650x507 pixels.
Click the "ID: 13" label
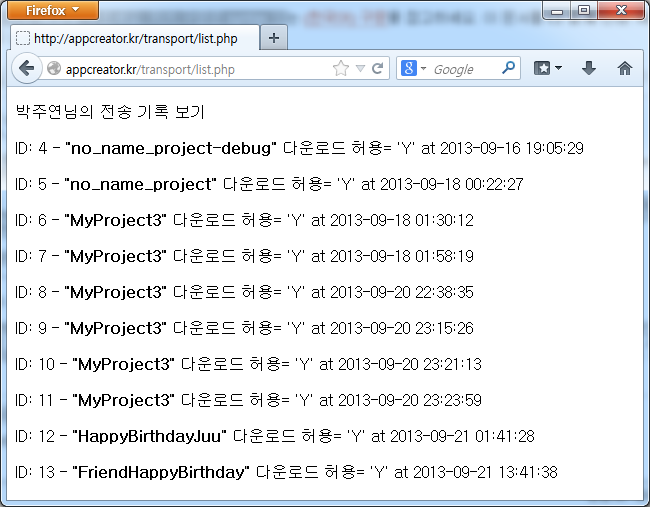[35, 472]
